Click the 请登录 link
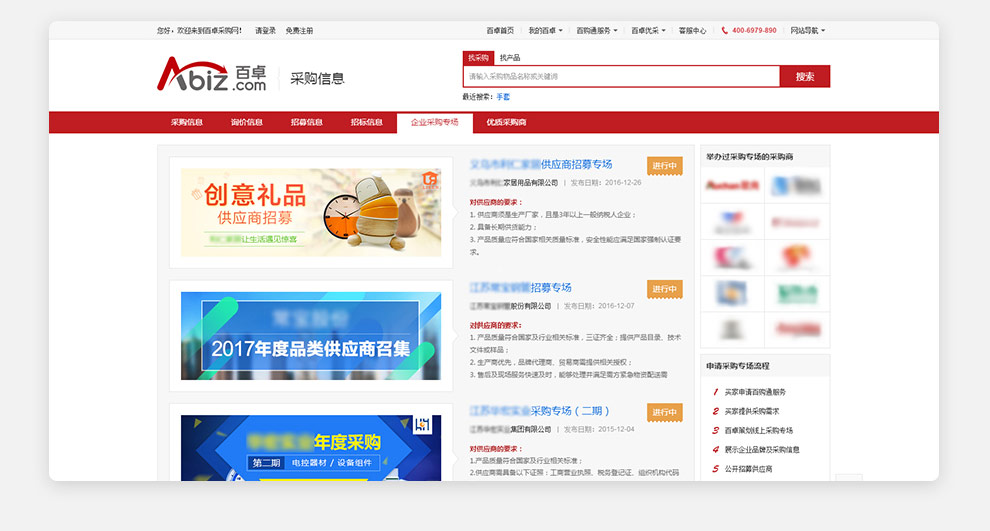This screenshot has height=531, width=990. point(265,30)
